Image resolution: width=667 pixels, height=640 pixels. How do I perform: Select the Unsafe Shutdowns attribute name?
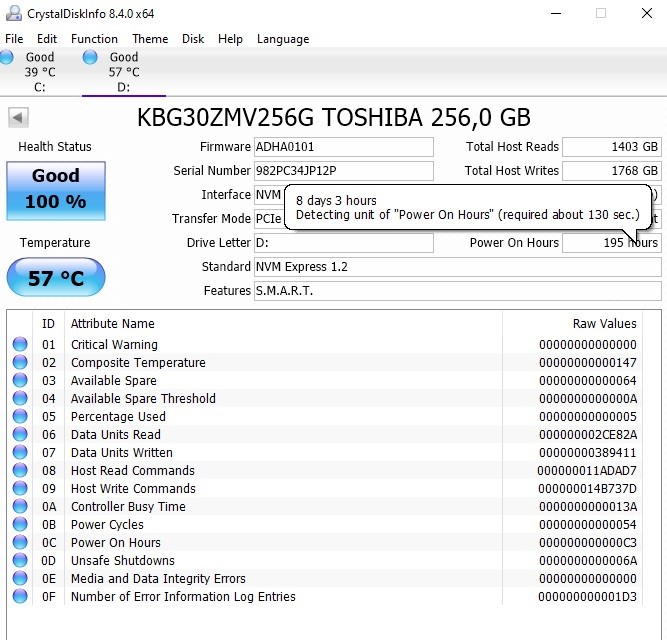click(x=123, y=560)
